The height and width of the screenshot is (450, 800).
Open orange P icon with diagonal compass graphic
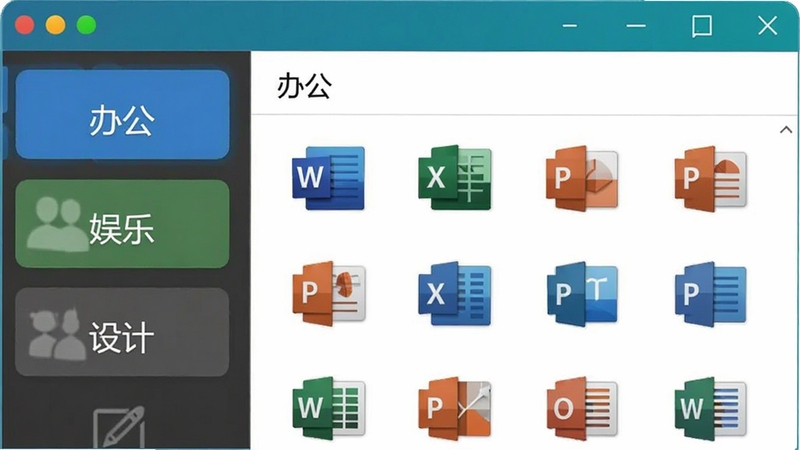(x=455, y=408)
